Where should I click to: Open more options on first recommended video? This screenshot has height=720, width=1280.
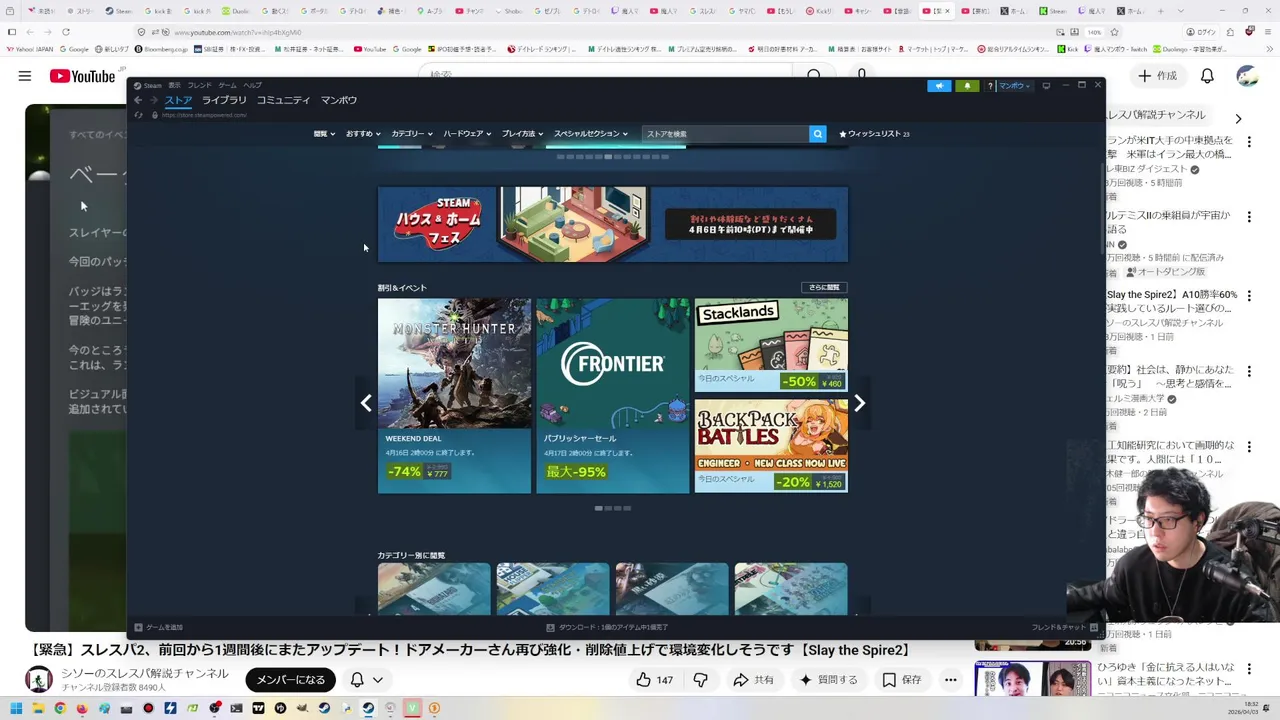point(1249,143)
